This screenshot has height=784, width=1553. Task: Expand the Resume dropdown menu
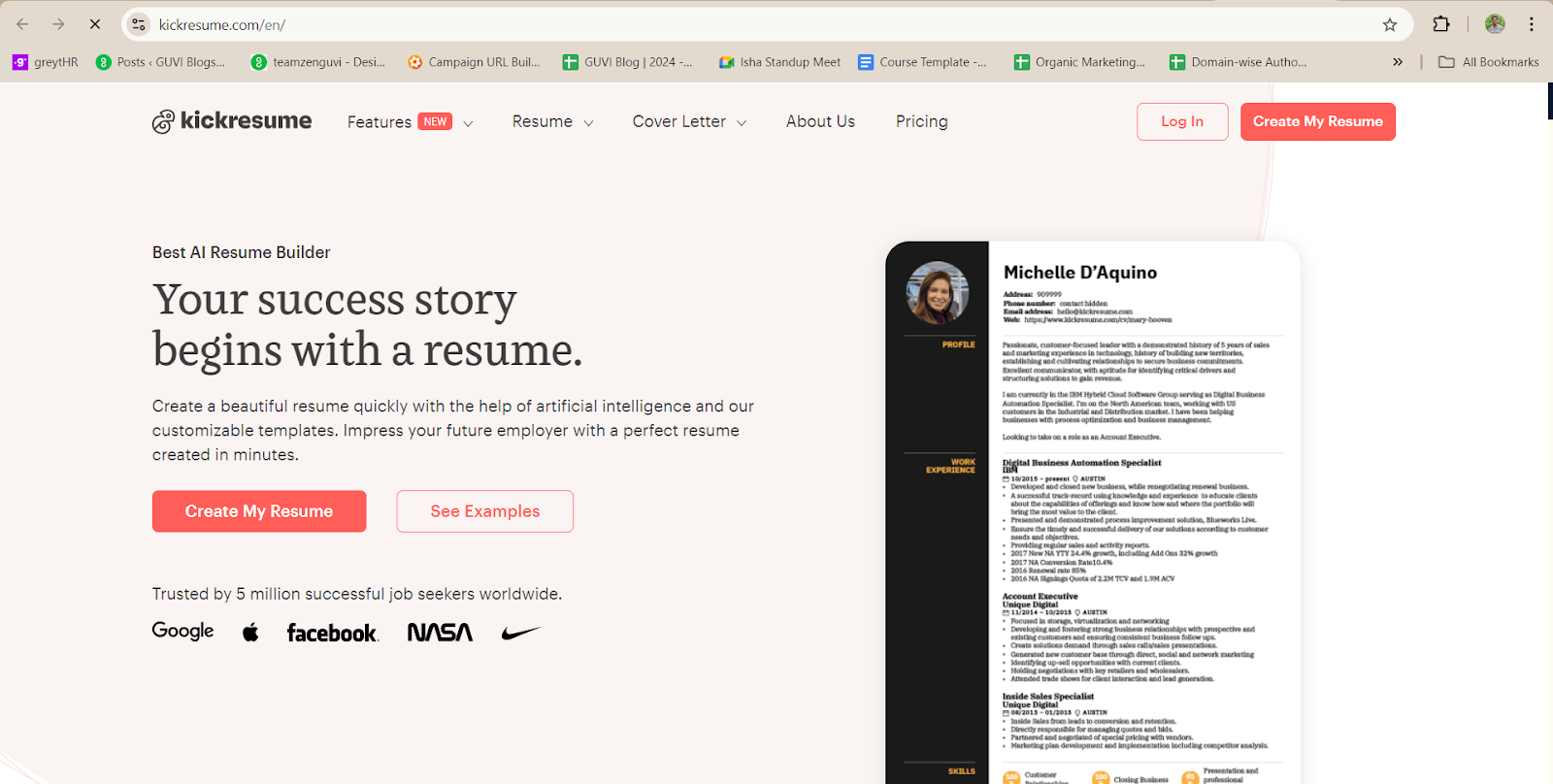tap(552, 122)
